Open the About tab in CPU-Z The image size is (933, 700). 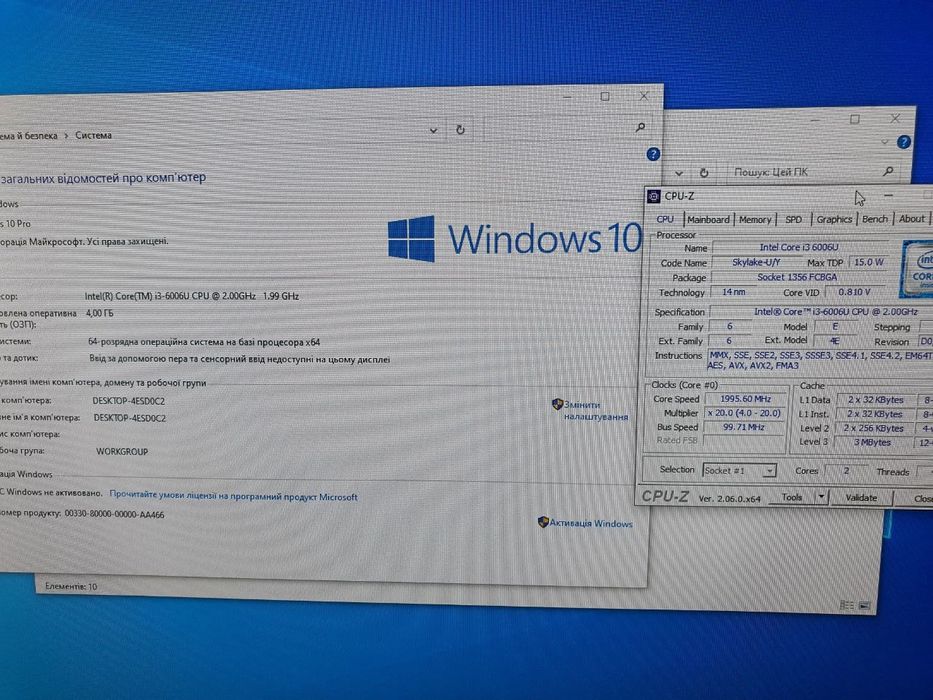click(912, 219)
